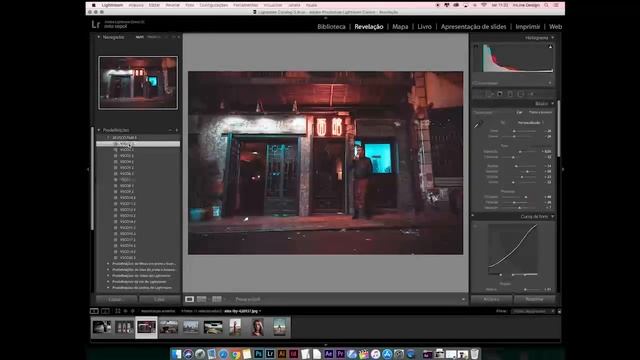
Task: Open After Effects from the Dock
Action: [329, 354]
